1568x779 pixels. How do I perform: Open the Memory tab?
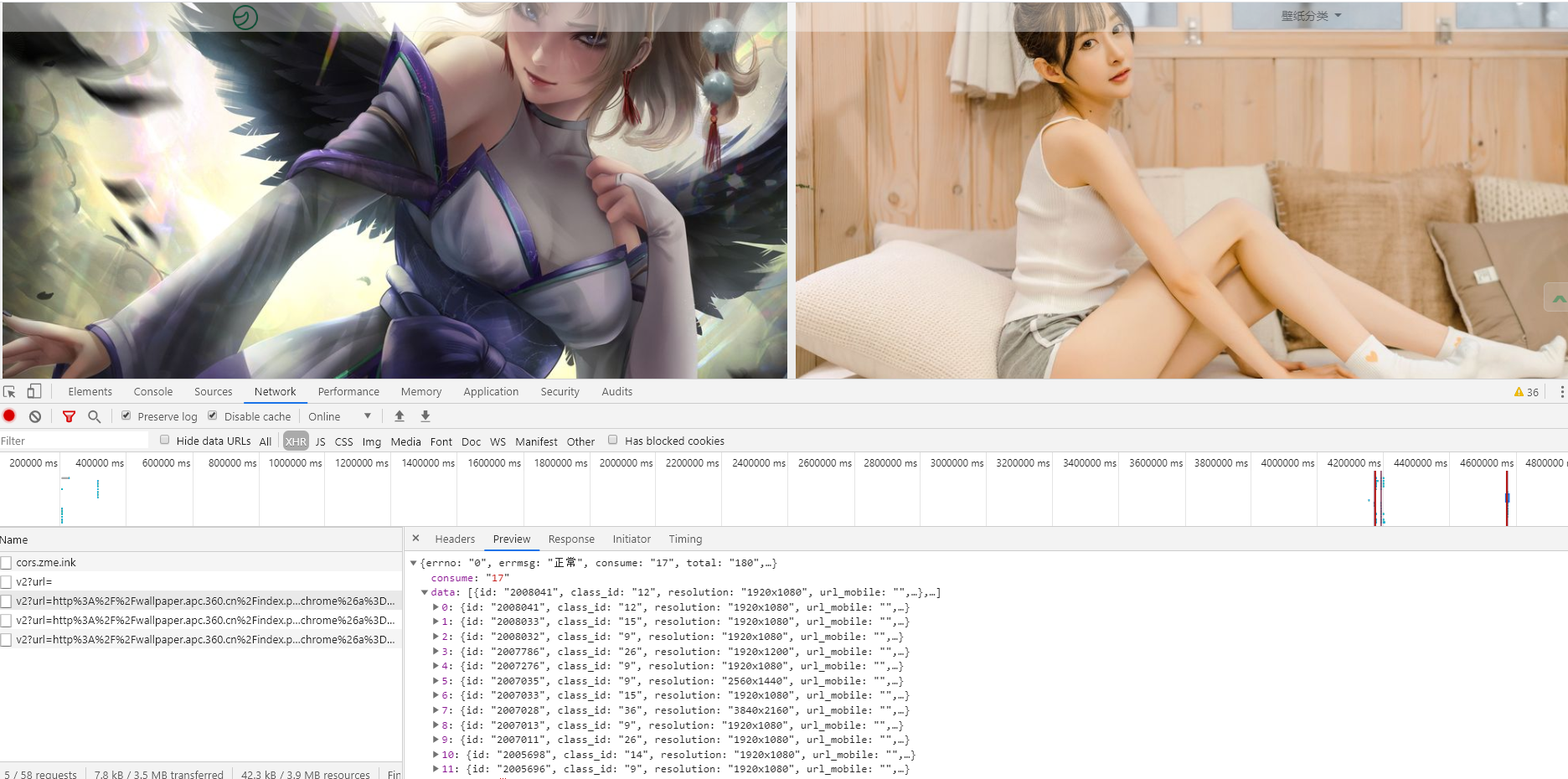(421, 392)
